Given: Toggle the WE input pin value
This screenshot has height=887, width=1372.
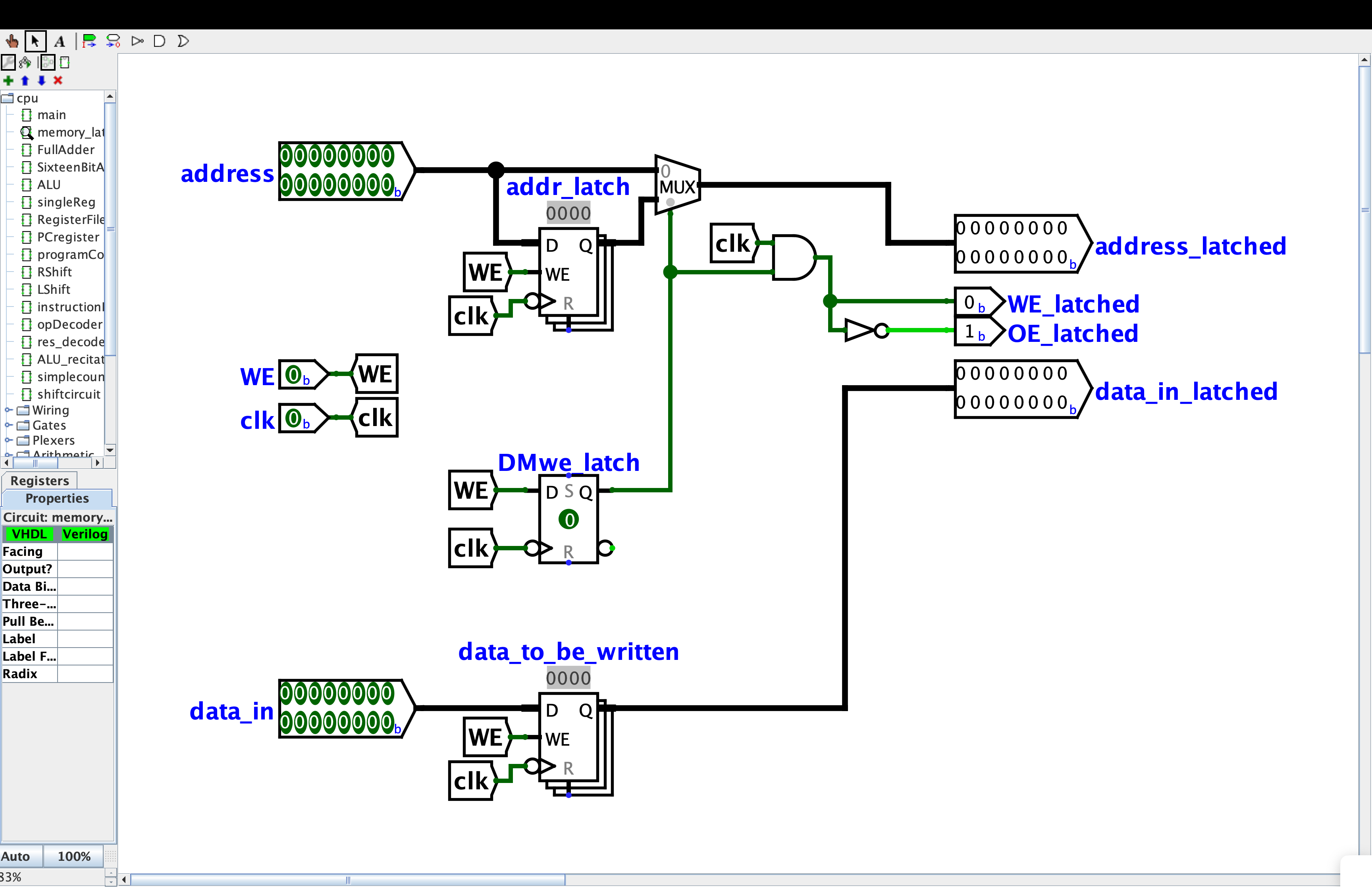Looking at the screenshot, I should 294,375.
